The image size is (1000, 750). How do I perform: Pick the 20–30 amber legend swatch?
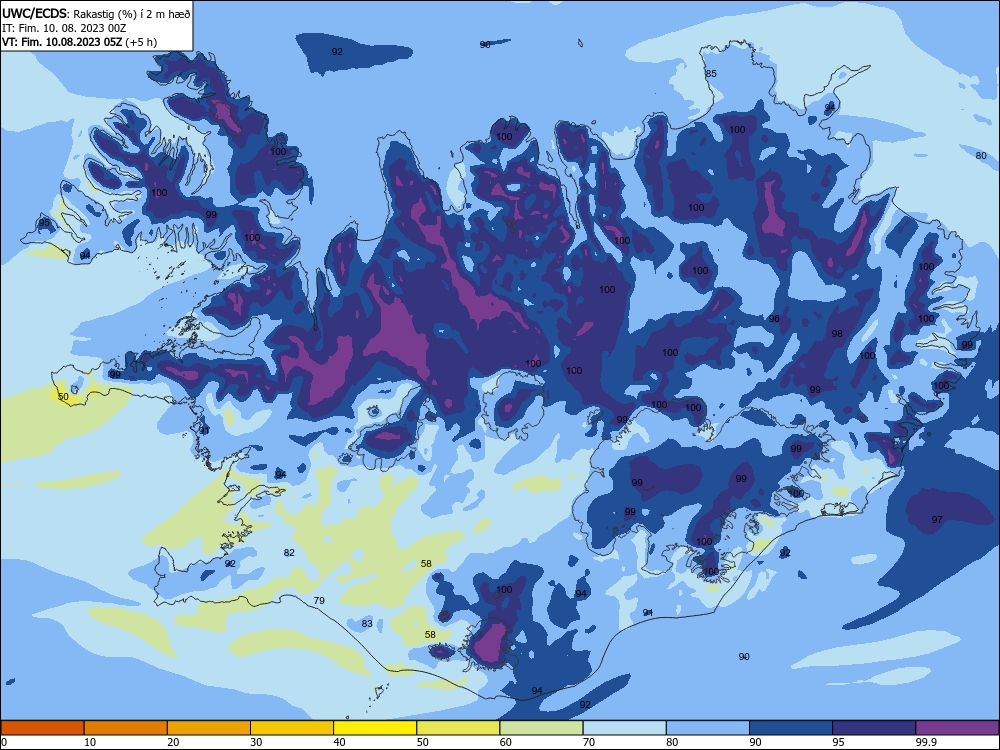209,728
